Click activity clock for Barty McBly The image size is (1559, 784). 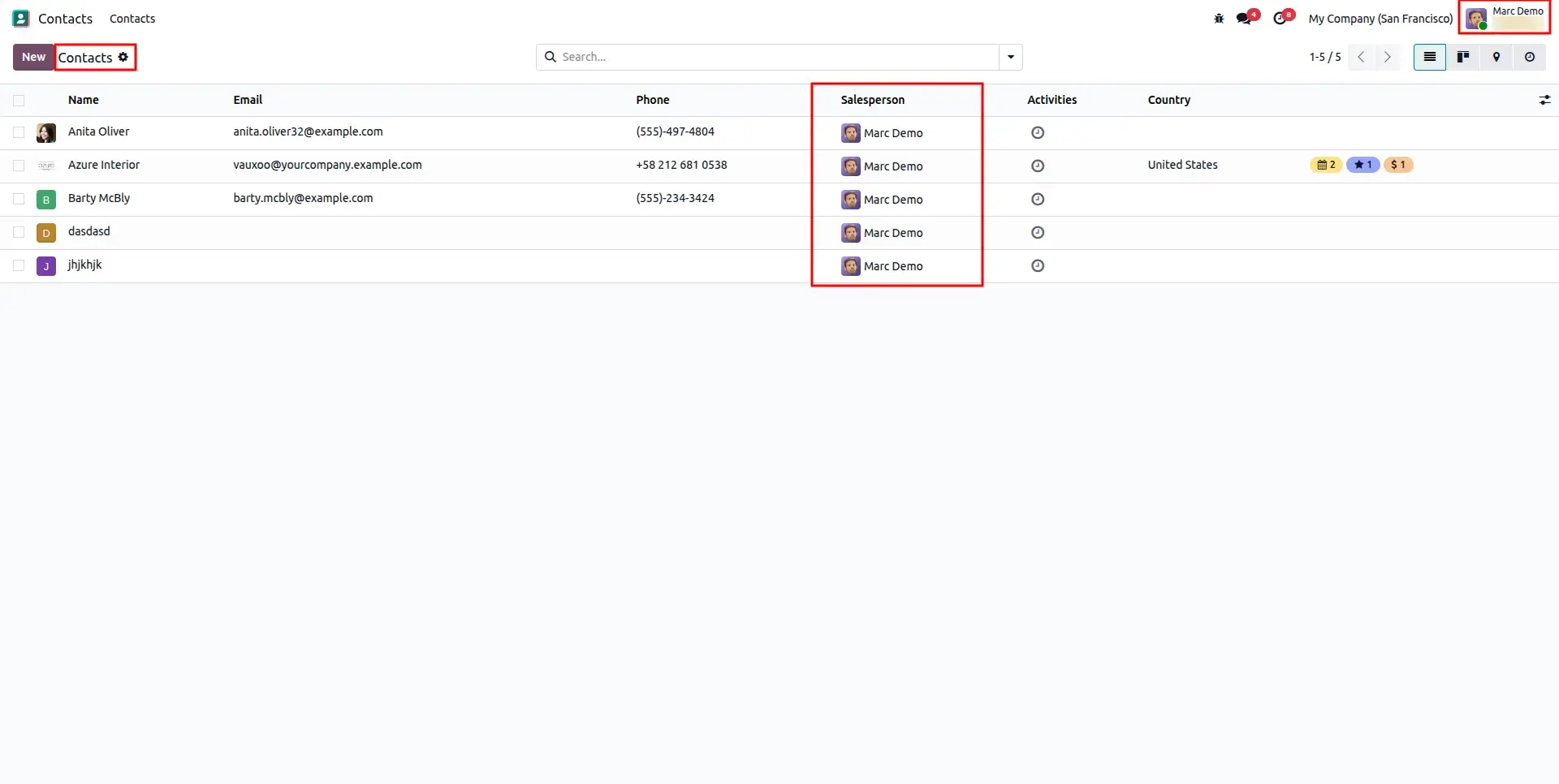tap(1038, 199)
